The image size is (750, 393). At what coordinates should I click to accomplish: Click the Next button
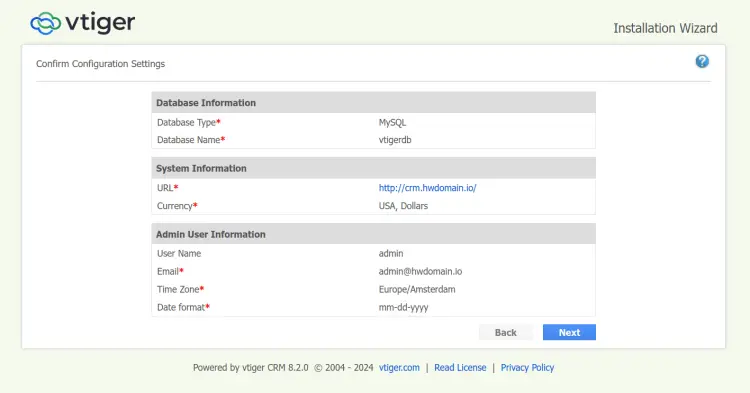click(x=569, y=332)
